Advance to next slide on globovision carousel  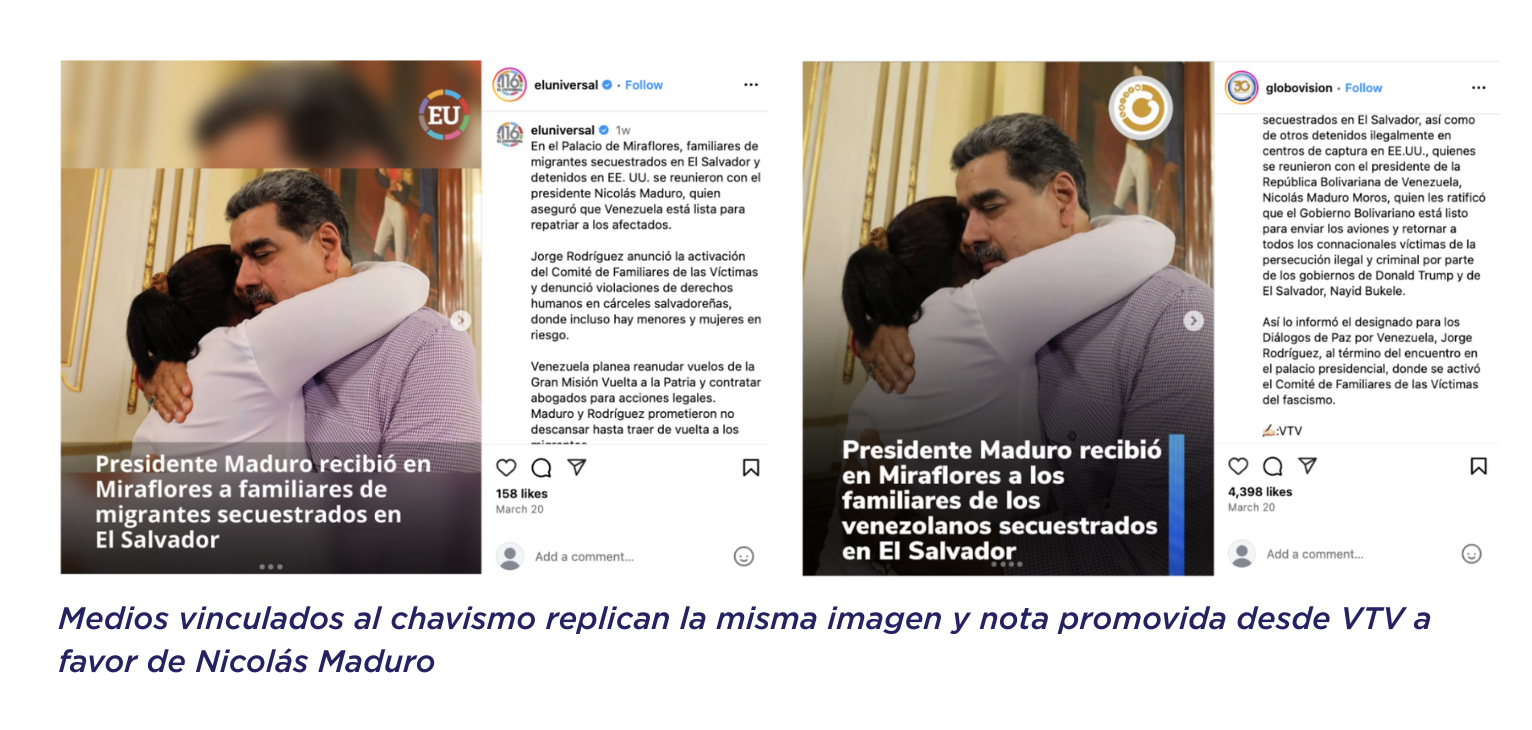tap(1193, 321)
